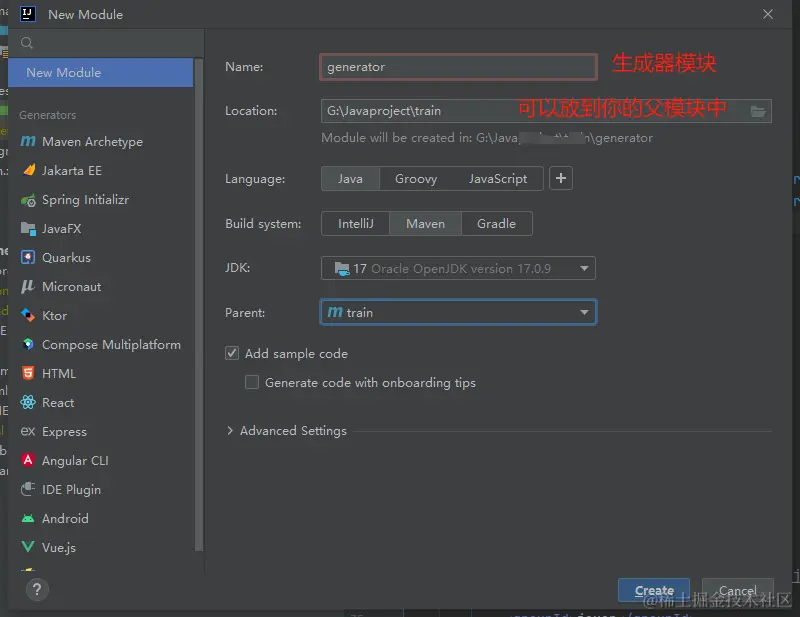
Task: Choose Maven build system
Action: [426, 224]
